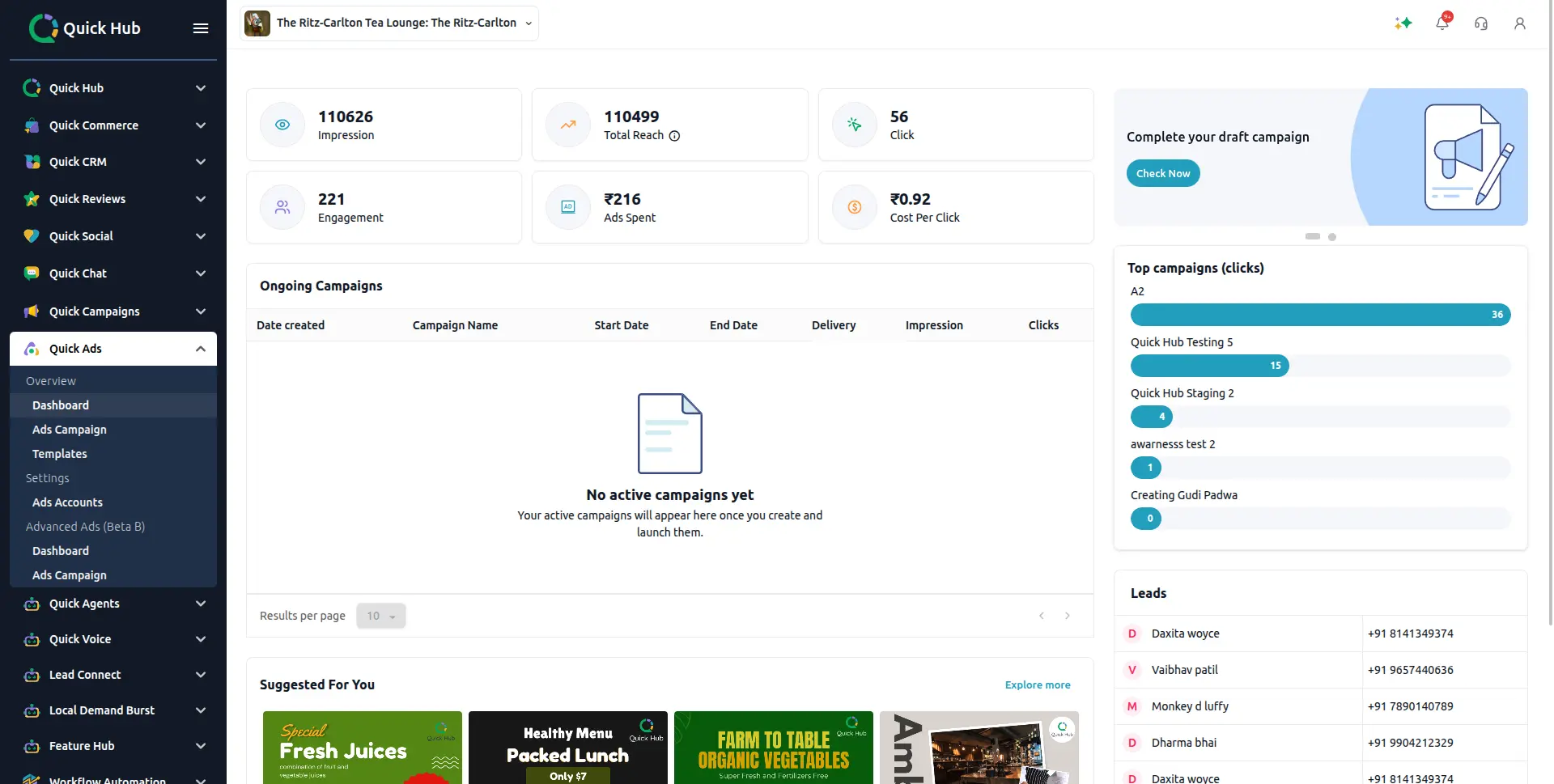Click the Engagement people icon
The width and height of the screenshot is (1554, 784).
pyautogui.click(x=282, y=207)
